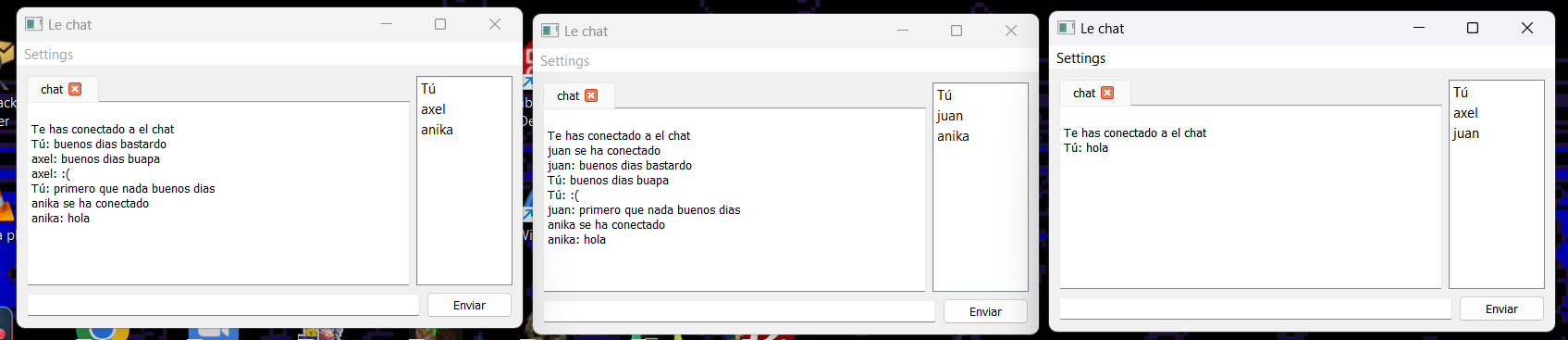
Task: Click 'axel: buenos dias buapa' in the left window
Action: (95, 159)
